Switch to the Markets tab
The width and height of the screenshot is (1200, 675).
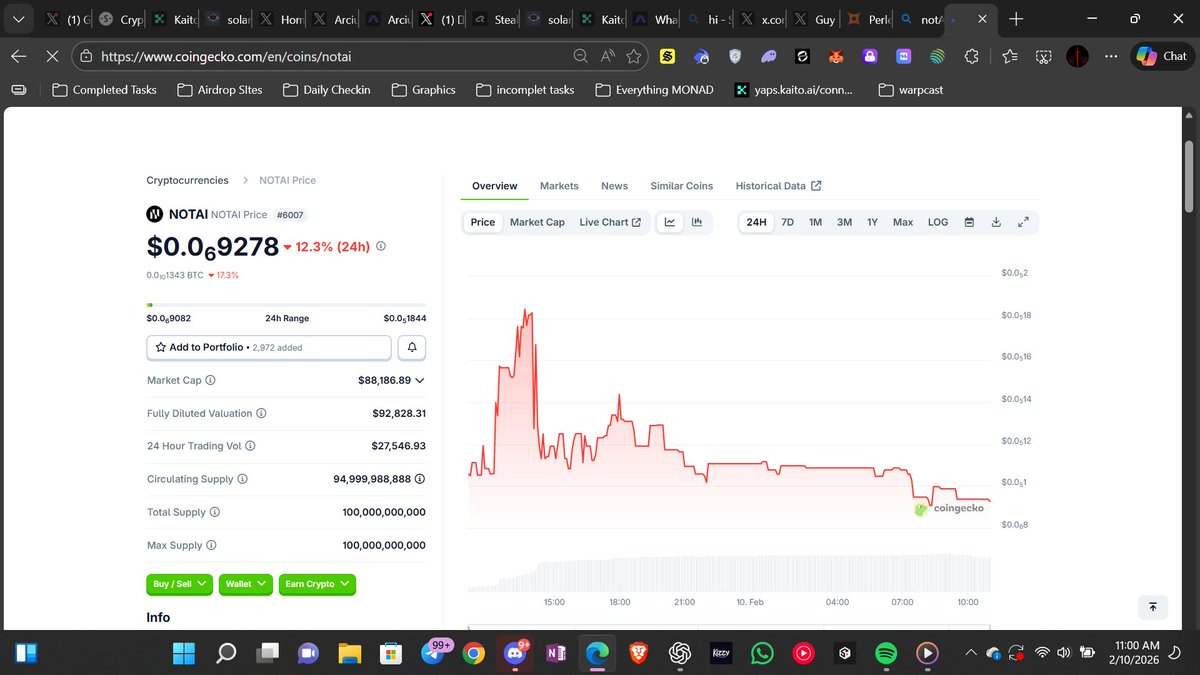(559, 186)
